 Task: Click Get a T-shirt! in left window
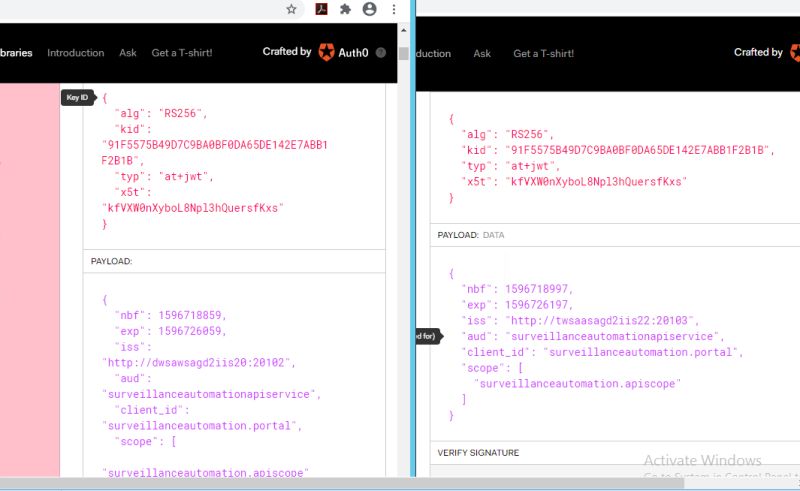pyautogui.click(x=182, y=53)
